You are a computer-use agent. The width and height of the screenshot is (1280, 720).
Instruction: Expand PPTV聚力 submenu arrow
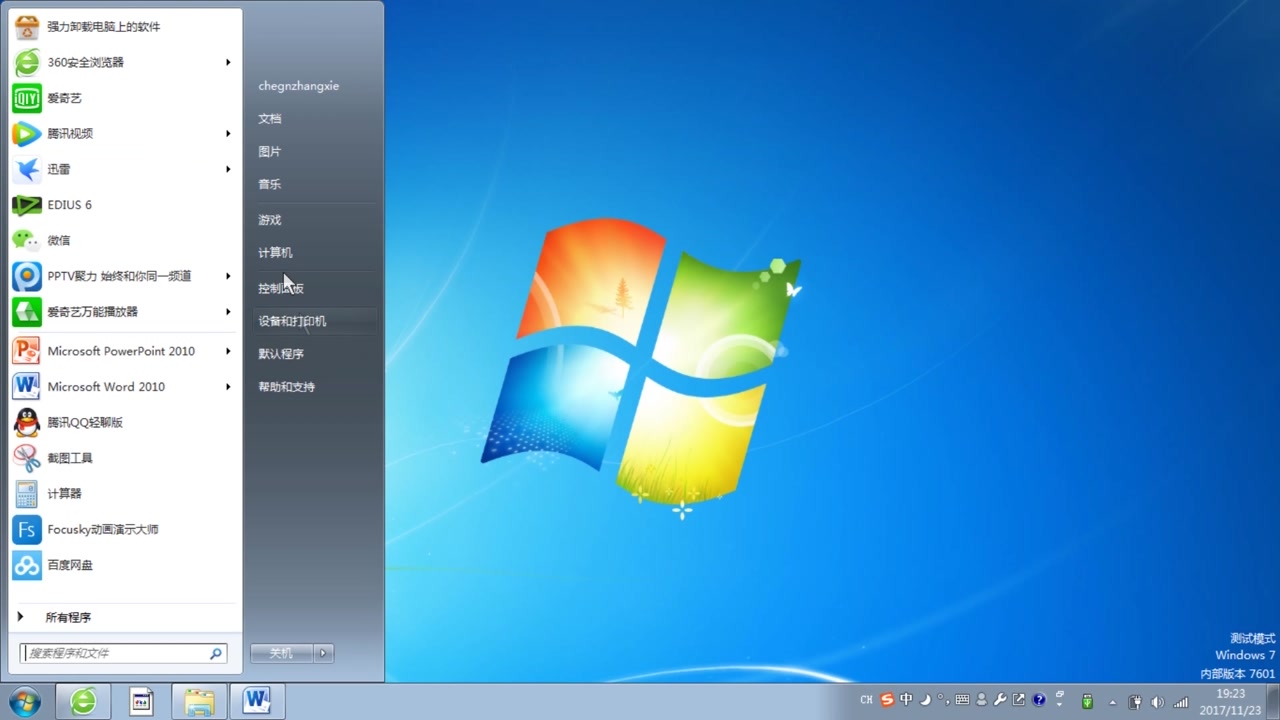click(228, 276)
